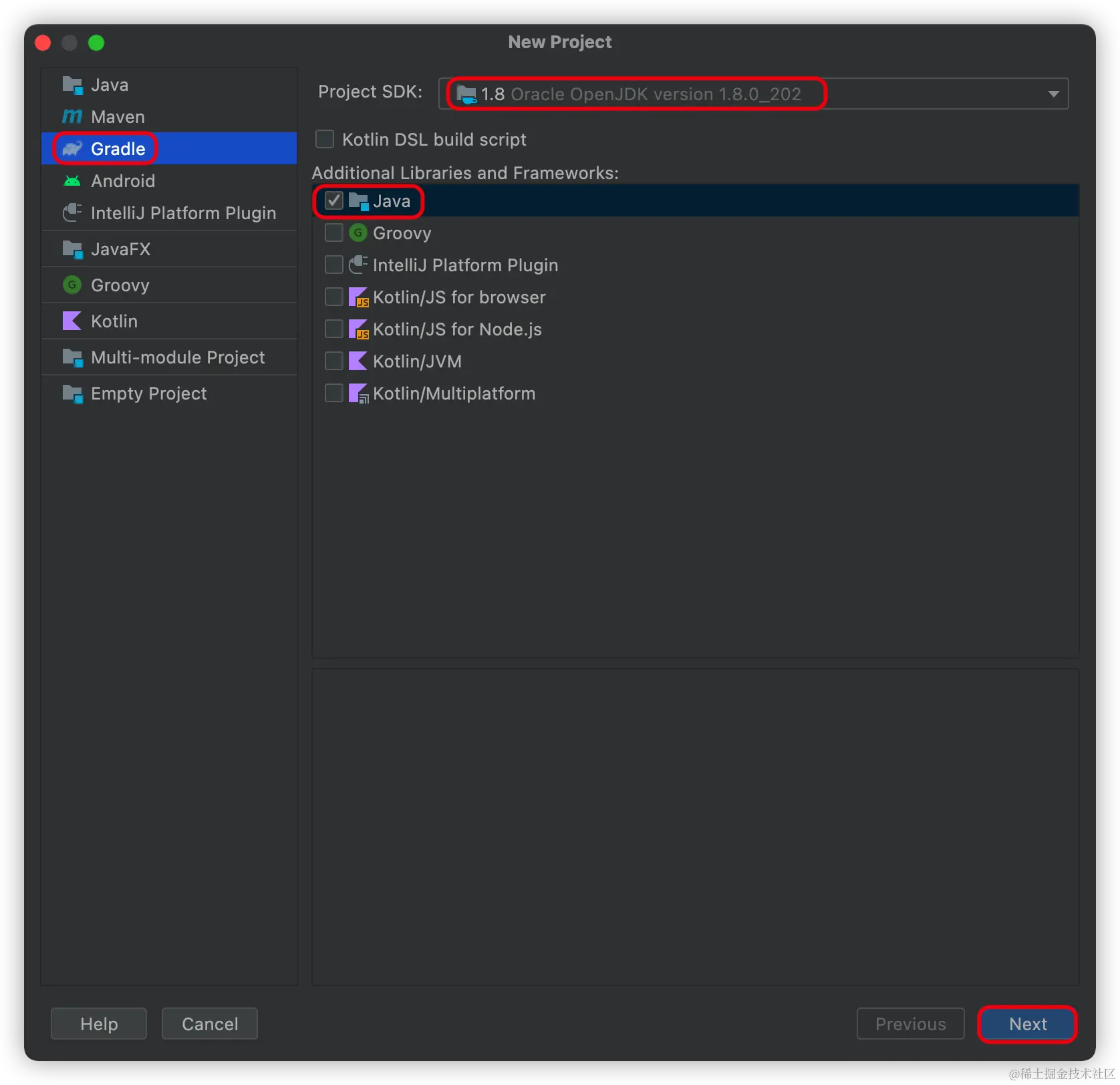Viewport: 1120px width, 1085px height.
Task: Click the Maven 'm' icon in the sidebar
Action: (x=72, y=117)
